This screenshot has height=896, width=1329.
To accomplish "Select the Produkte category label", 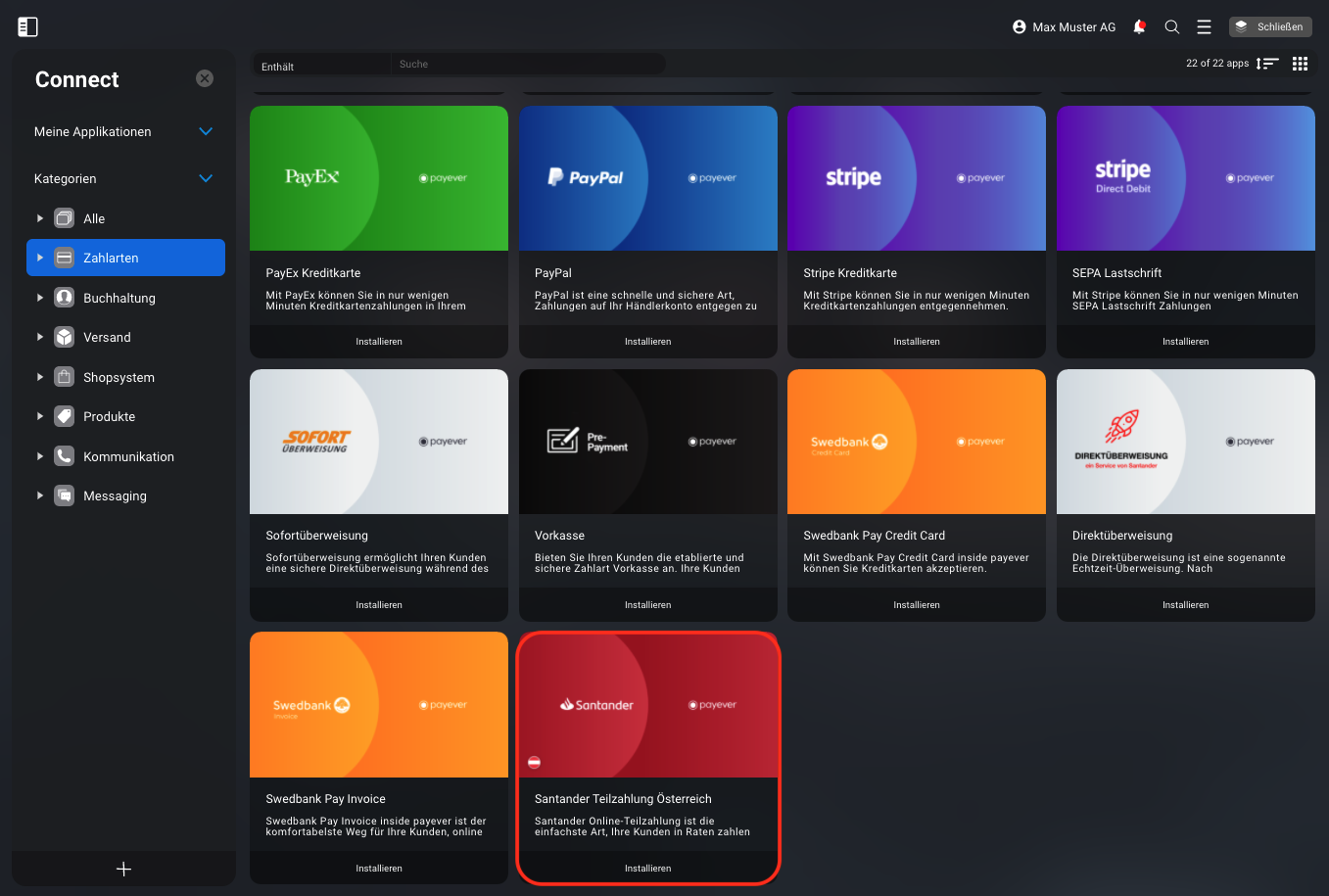I will [x=110, y=416].
